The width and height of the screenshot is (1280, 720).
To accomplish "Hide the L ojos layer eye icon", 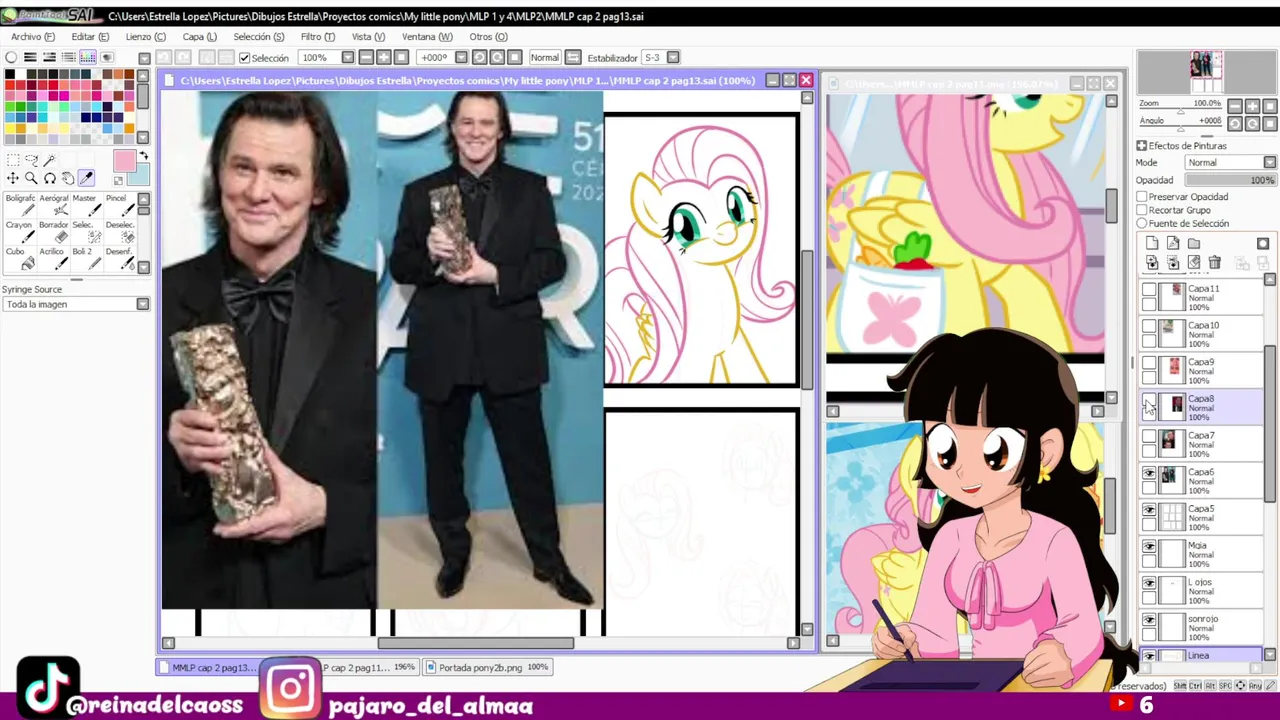I will 1149,583.
